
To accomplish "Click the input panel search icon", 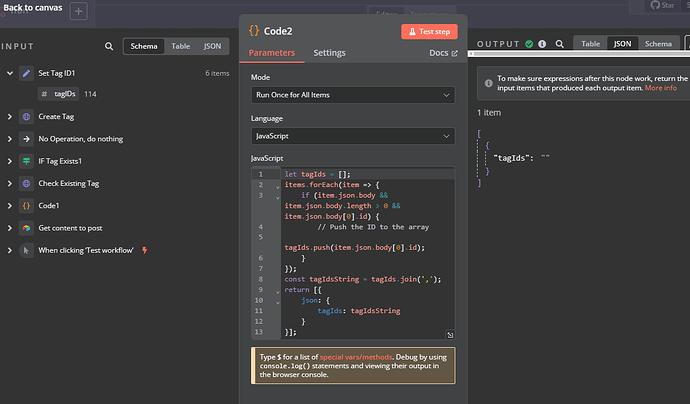I will (x=109, y=46).
